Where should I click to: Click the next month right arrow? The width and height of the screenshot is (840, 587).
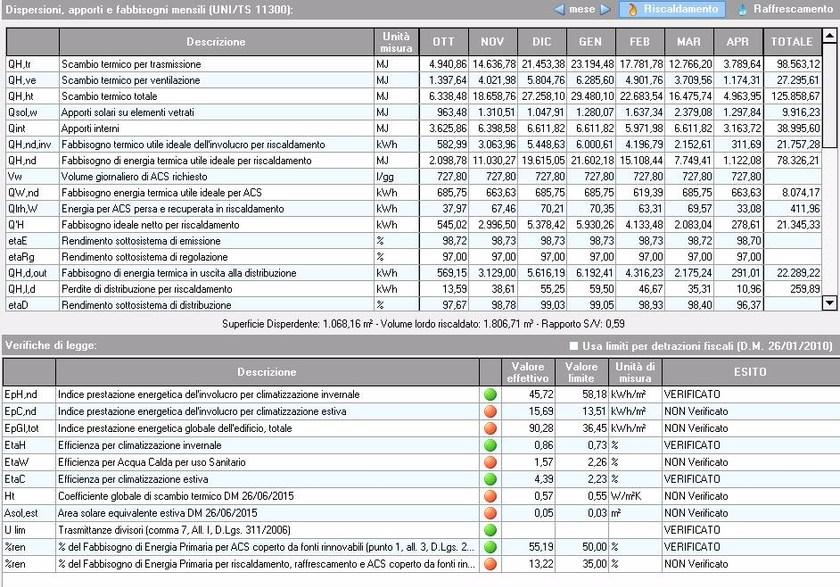604,9
